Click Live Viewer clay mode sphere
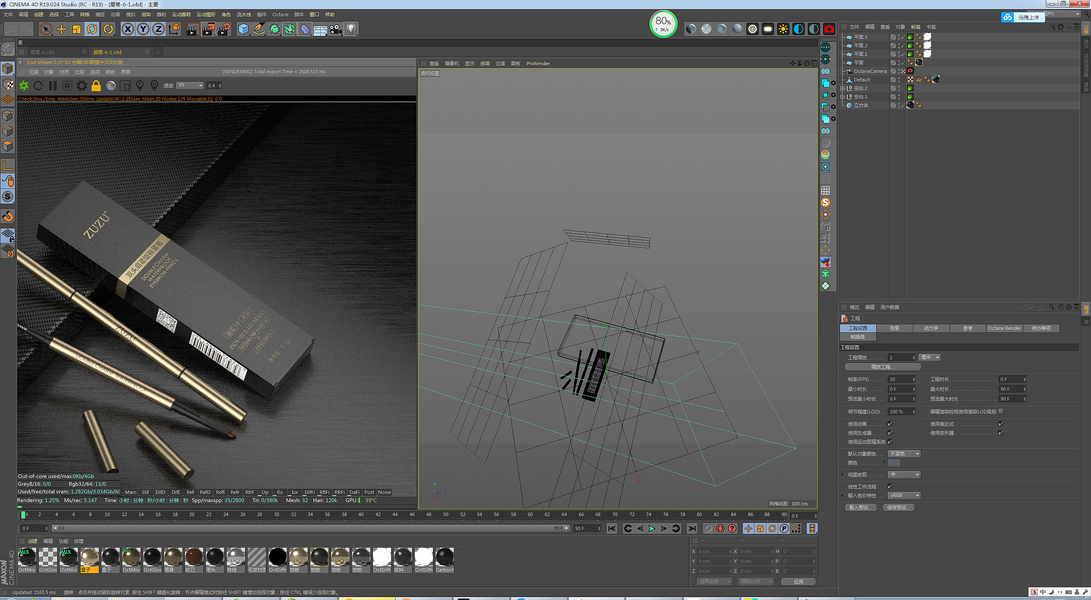1091x600 pixels. click(111, 86)
